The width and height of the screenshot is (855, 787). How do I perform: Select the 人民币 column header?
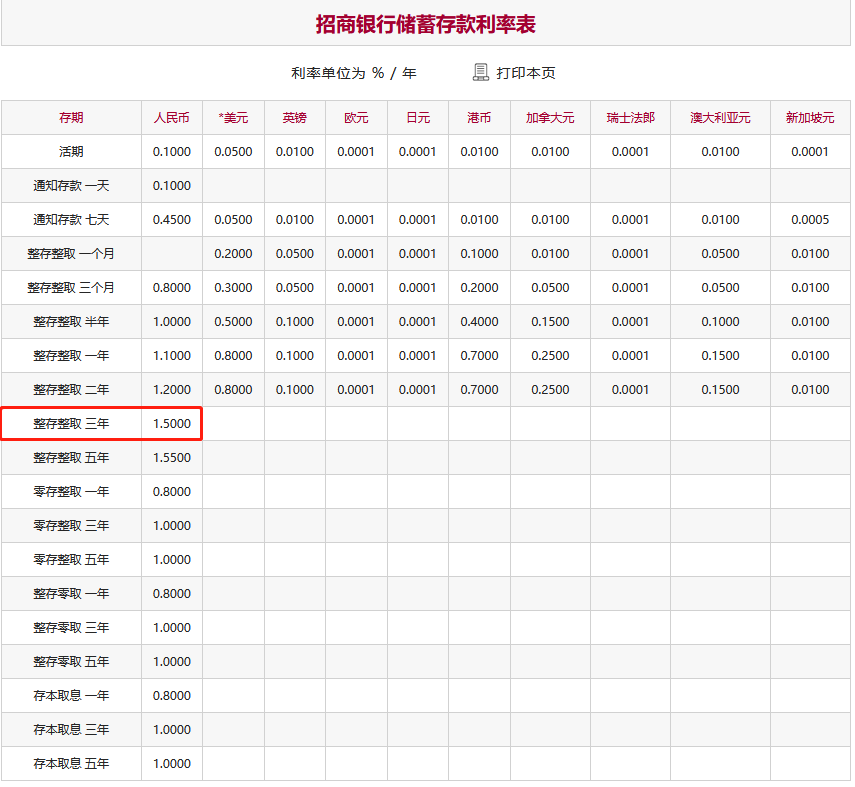[171, 118]
